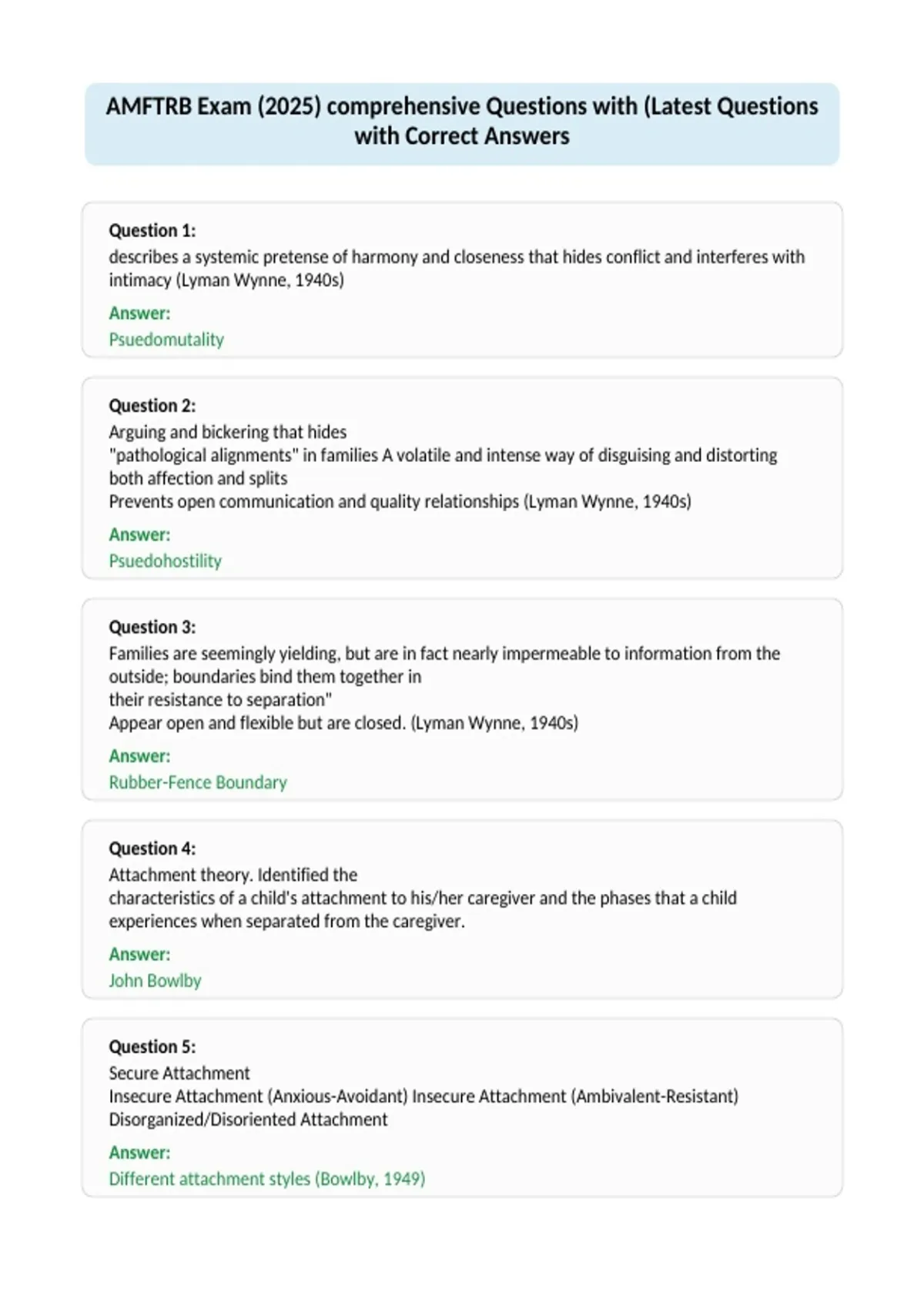Select the Question 2 heading
The image size is (924, 1309).
tap(152, 406)
